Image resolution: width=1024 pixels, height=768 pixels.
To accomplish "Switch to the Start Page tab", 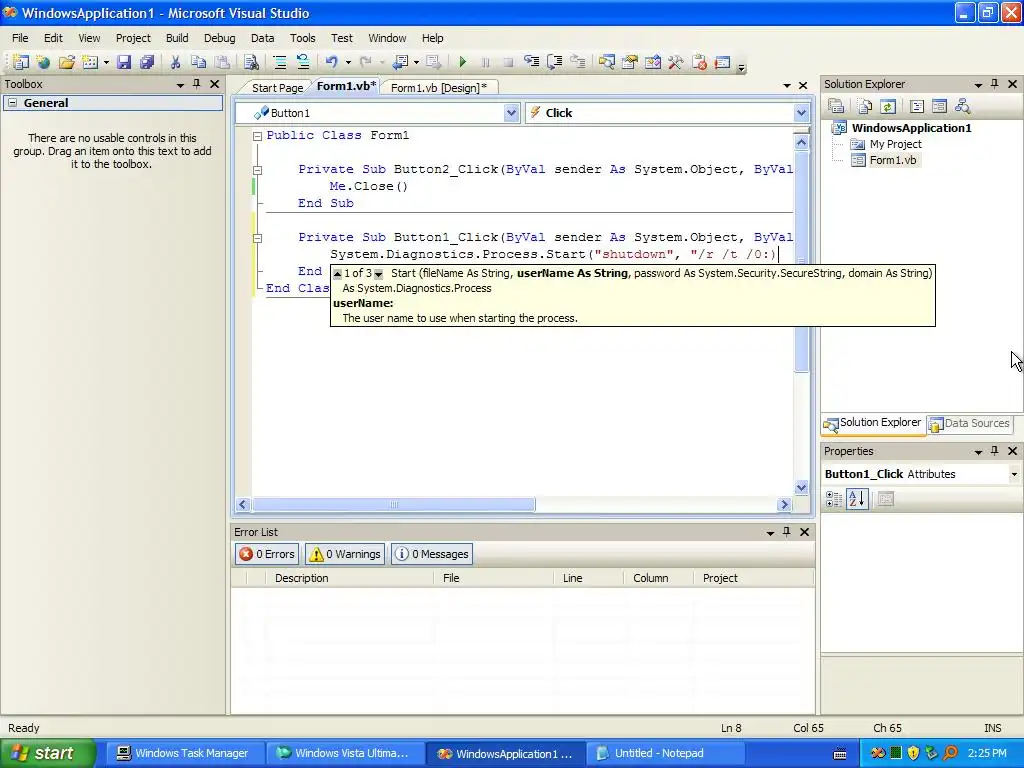I will coord(277,88).
